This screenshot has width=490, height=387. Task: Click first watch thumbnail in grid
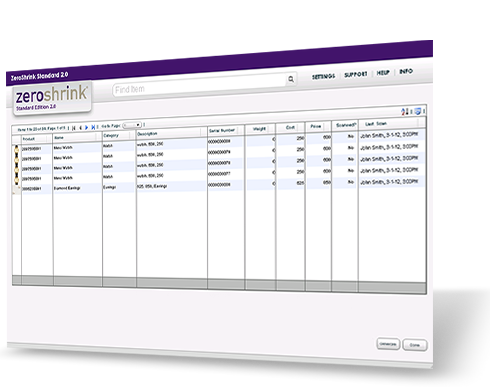point(16,149)
